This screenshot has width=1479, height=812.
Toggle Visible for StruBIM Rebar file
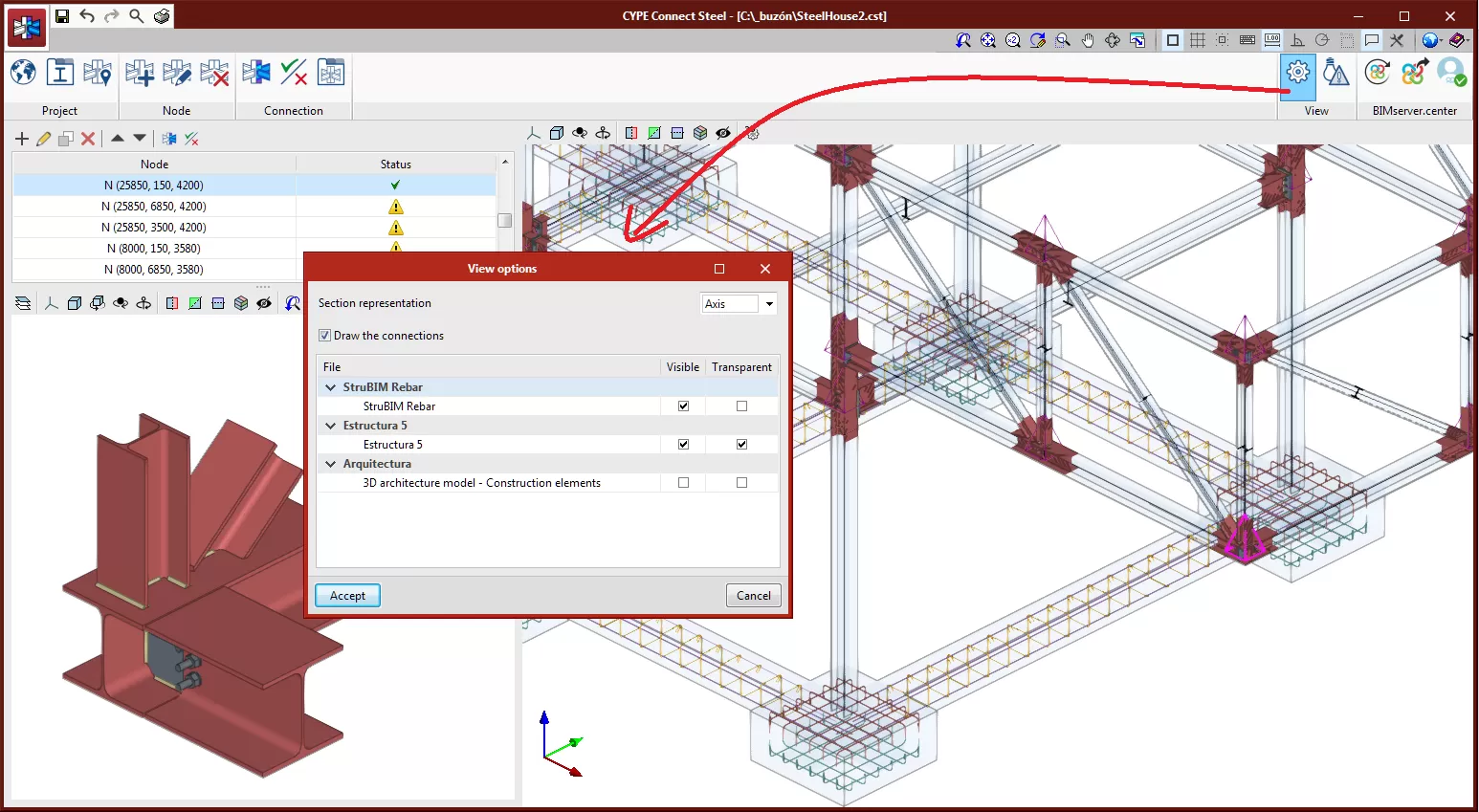click(x=683, y=406)
